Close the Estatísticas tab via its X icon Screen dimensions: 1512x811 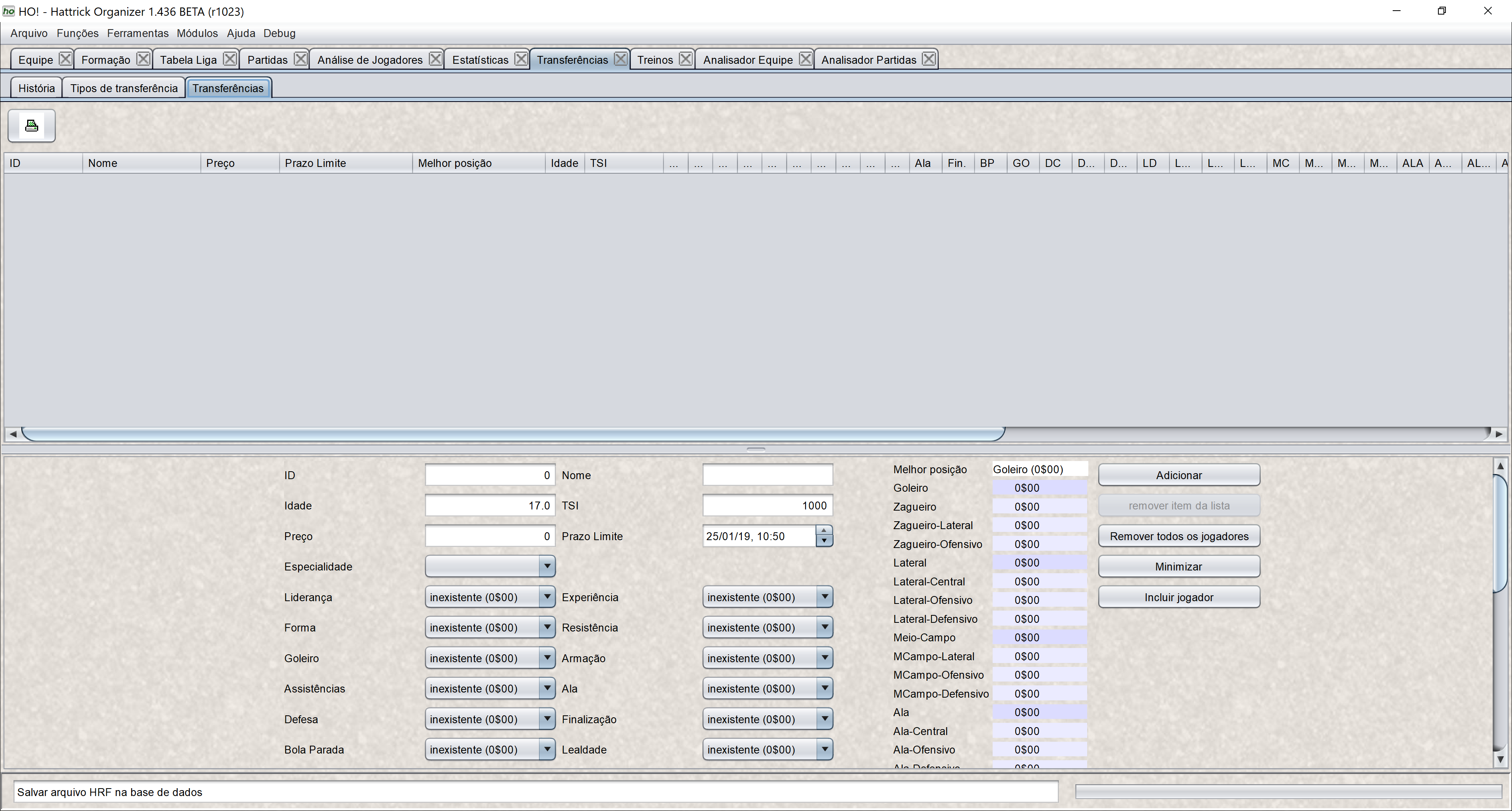click(x=521, y=58)
